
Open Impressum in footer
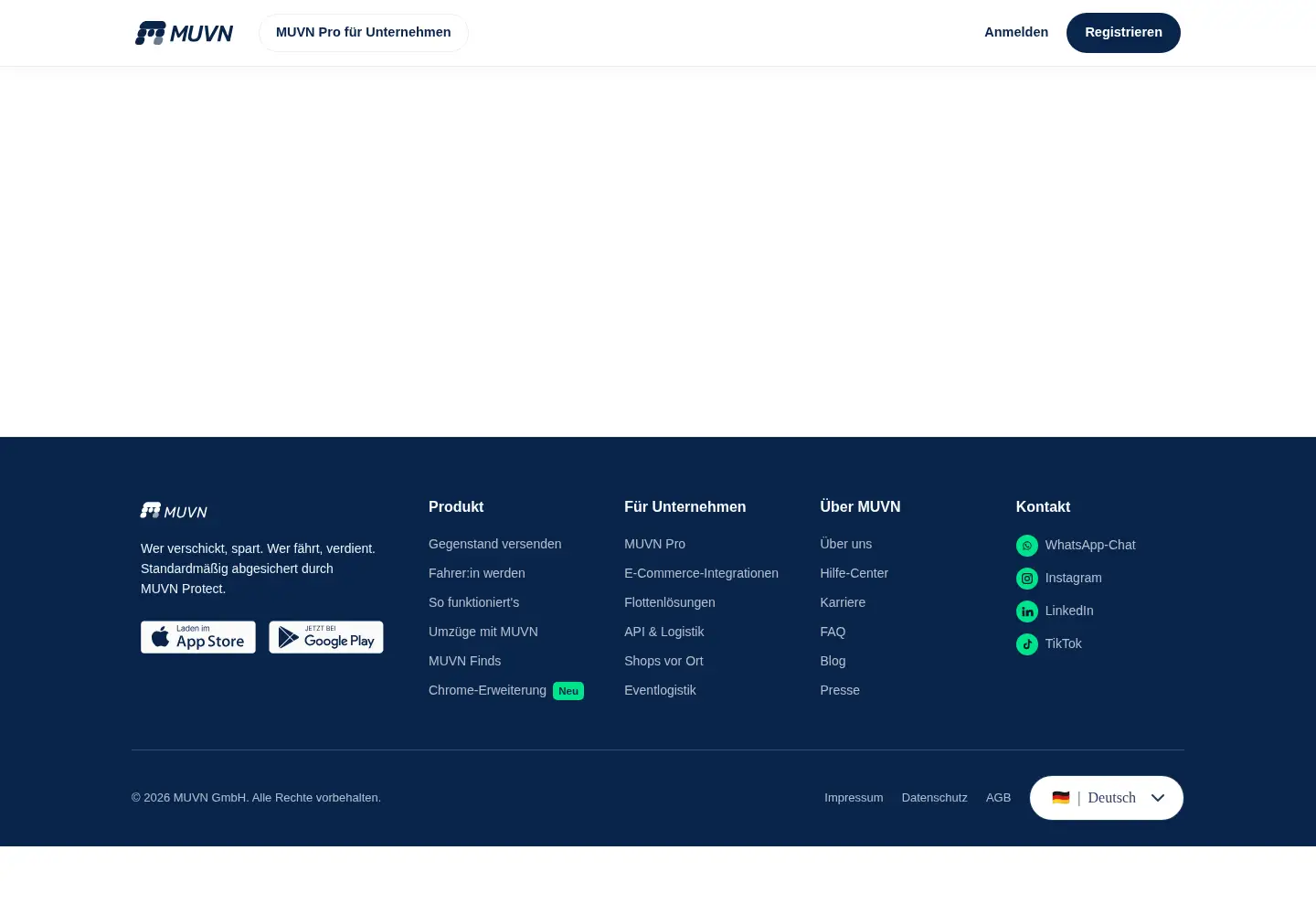[x=854, y=798]
